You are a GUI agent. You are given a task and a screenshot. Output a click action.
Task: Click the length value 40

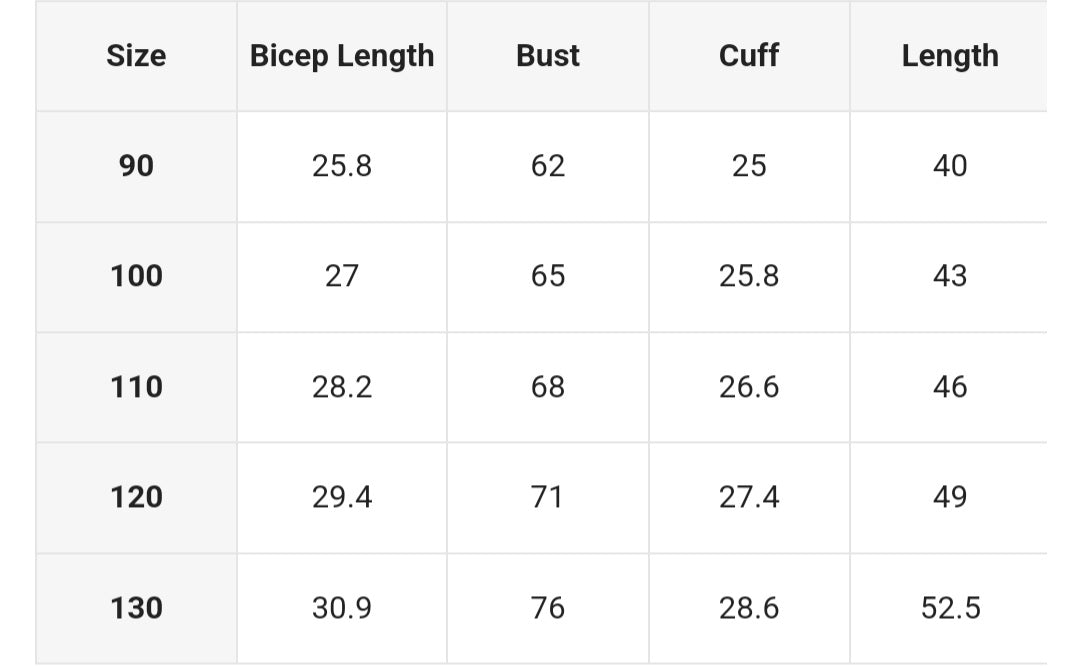[x=950, y=166]
